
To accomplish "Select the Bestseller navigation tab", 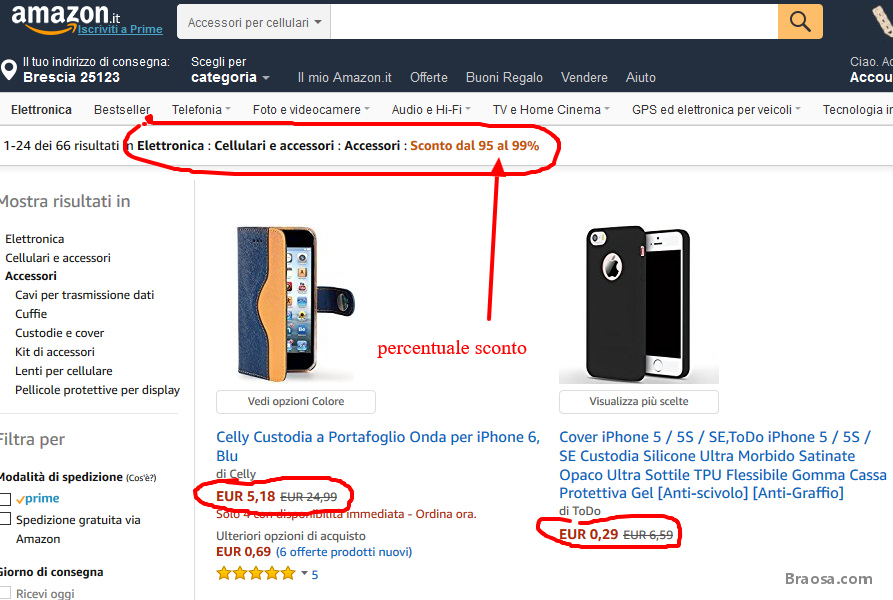I will (x=122, y=110).
